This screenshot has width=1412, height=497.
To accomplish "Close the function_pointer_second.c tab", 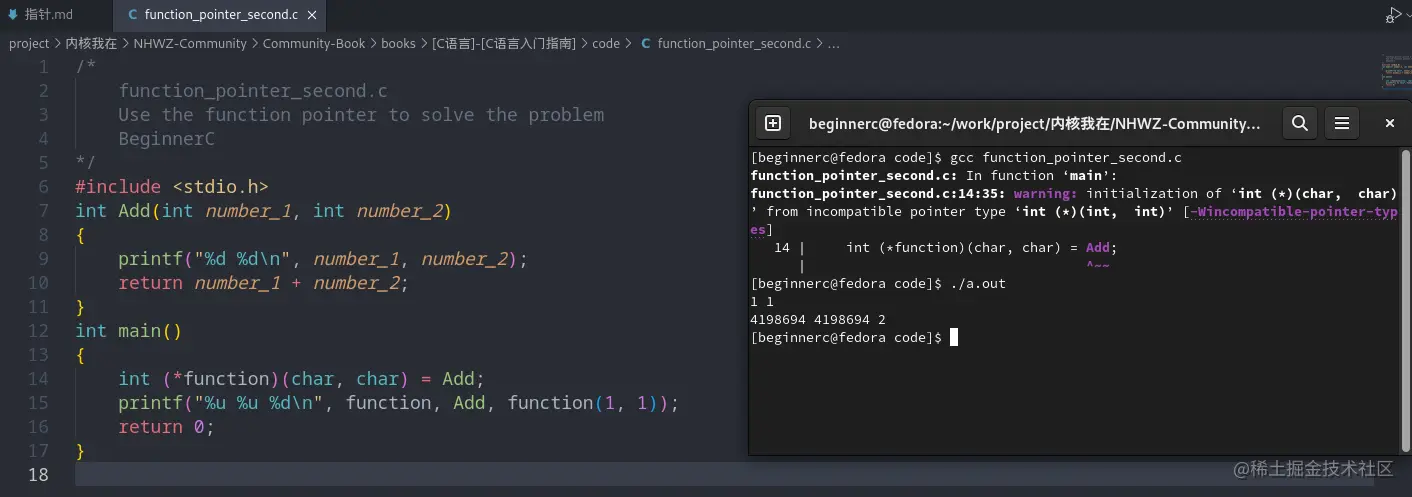I will coord(312,15).
